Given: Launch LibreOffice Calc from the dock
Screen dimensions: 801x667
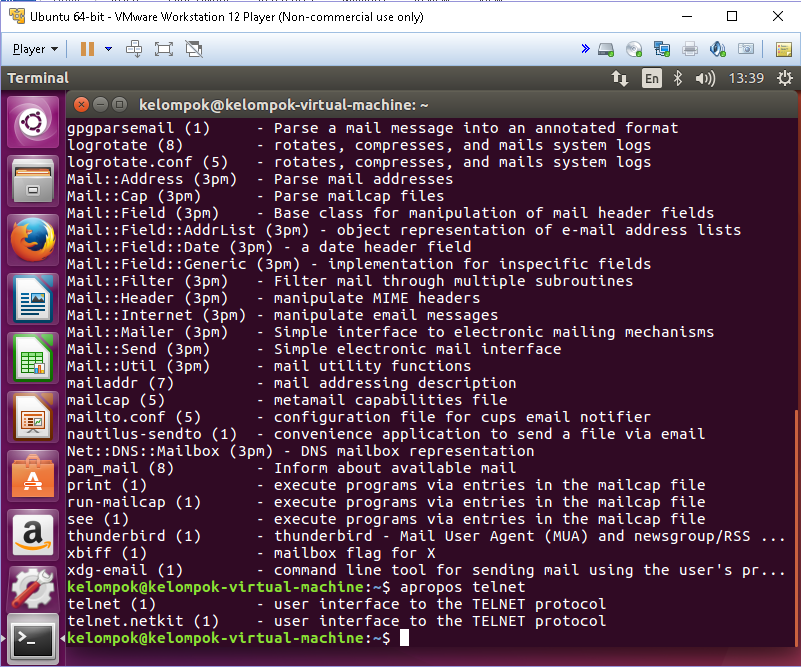Looking at the screenshot, I should point(33,358).
